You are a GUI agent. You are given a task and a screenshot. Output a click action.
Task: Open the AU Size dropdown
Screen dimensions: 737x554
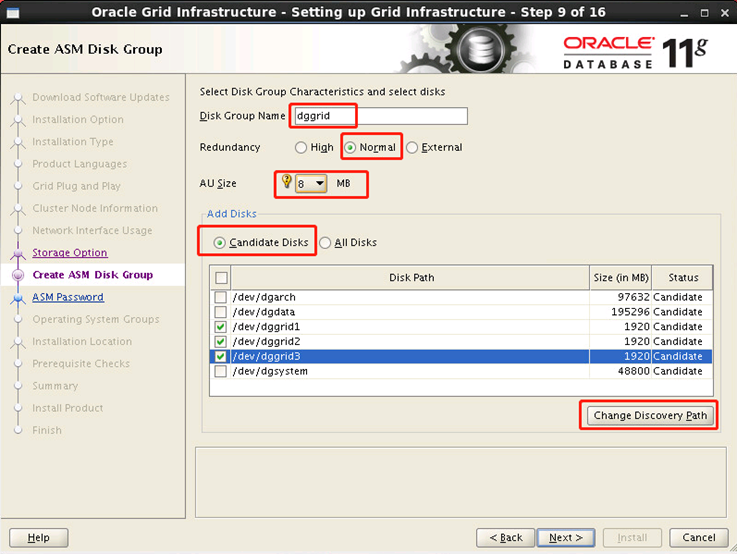click(311, 183)
